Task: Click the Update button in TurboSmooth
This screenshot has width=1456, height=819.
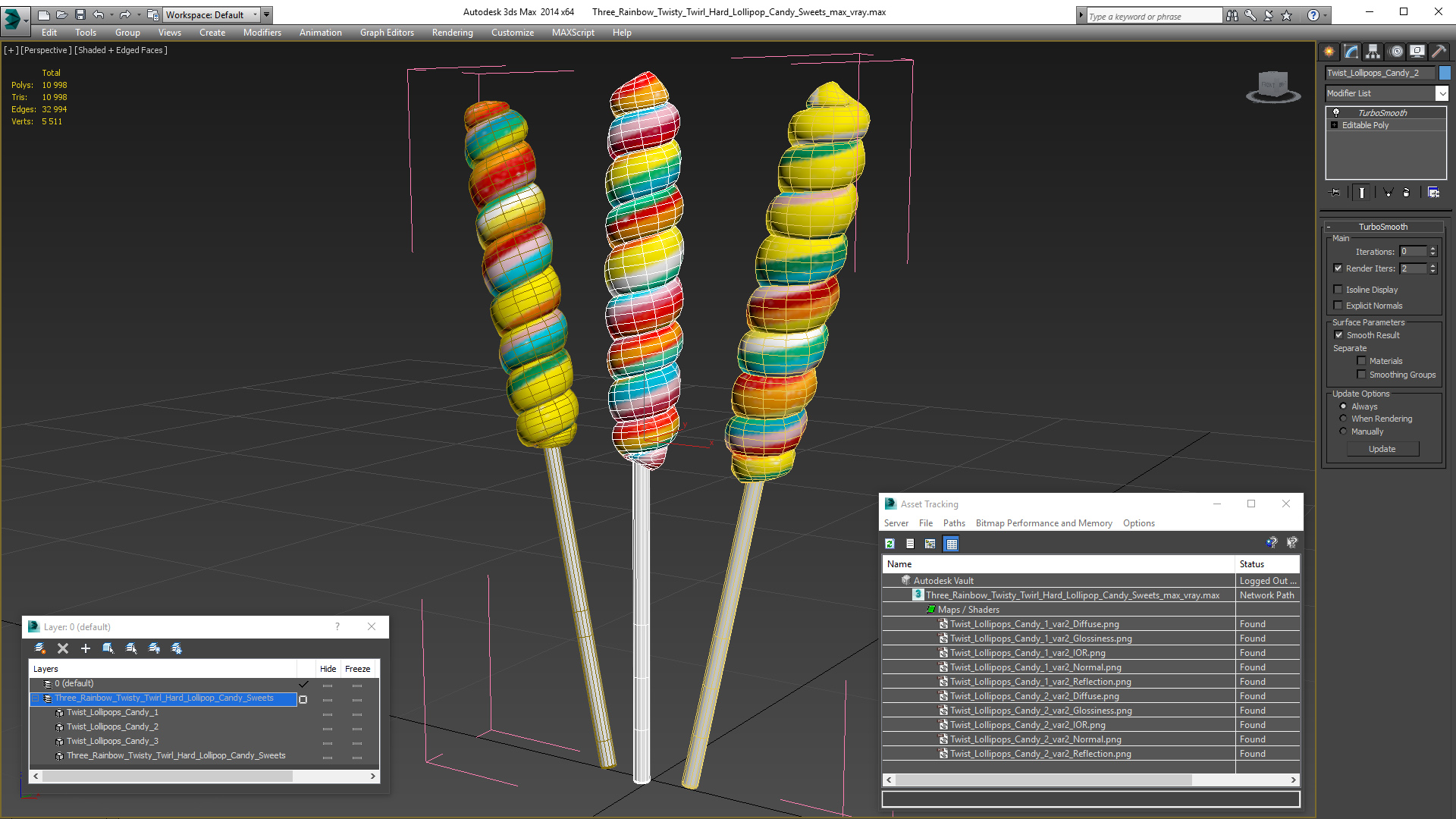Action: (1382, 449)
